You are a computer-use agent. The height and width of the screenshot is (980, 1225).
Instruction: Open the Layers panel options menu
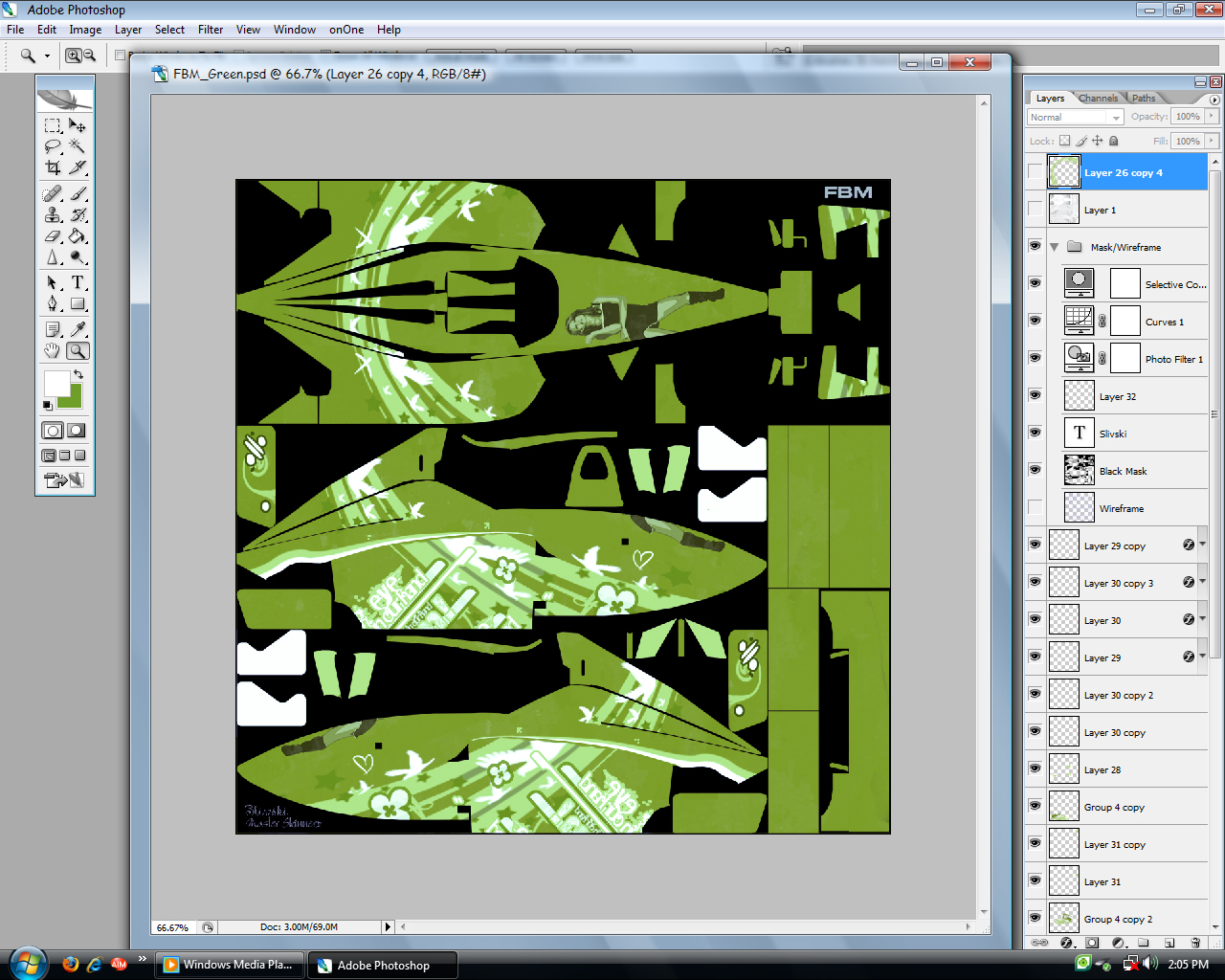click(1214, 100)
